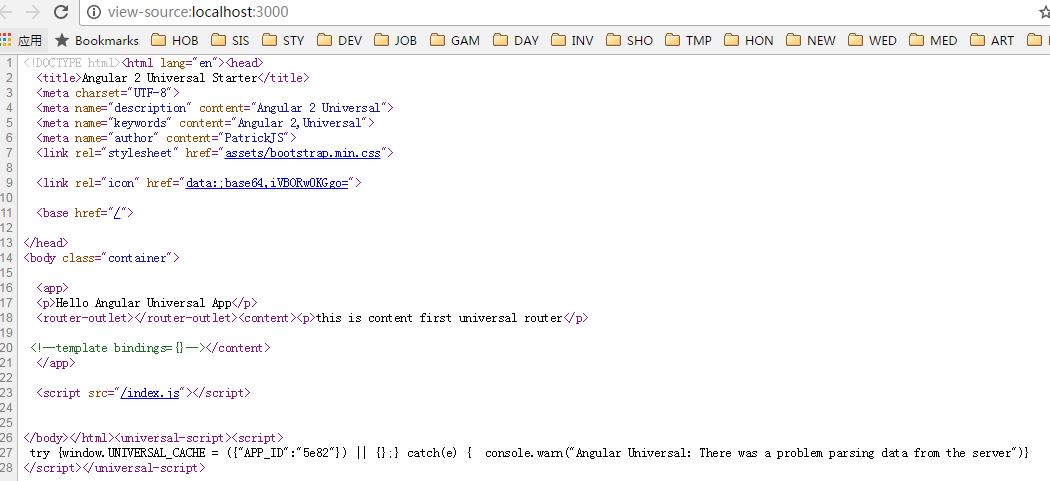The width and height of the screenshot is (1050, 481).
Task: Open the /index.js script source link
Action: (x=150, y=393)
